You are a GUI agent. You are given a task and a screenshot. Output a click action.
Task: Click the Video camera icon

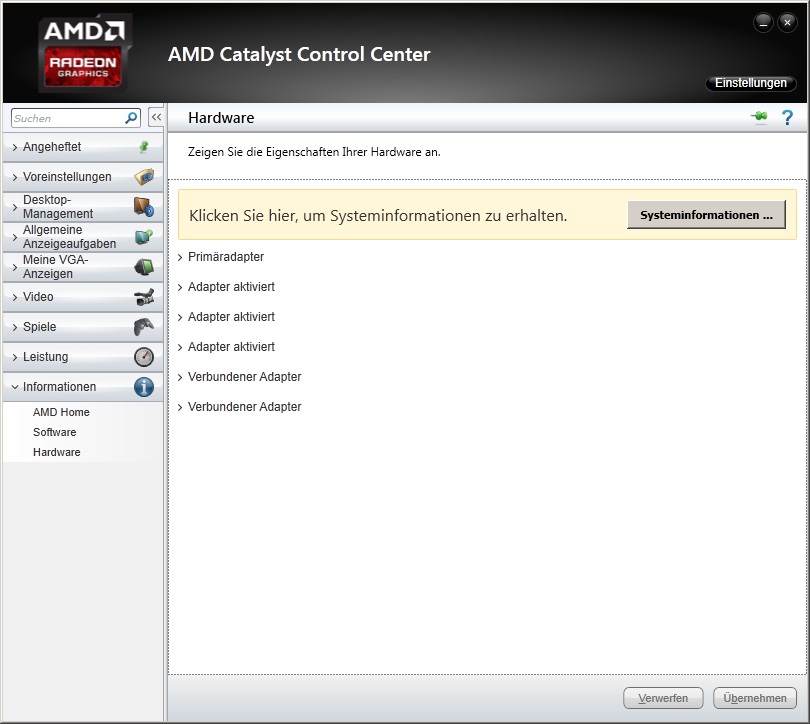pyautogui.click(x=144, y=296)
